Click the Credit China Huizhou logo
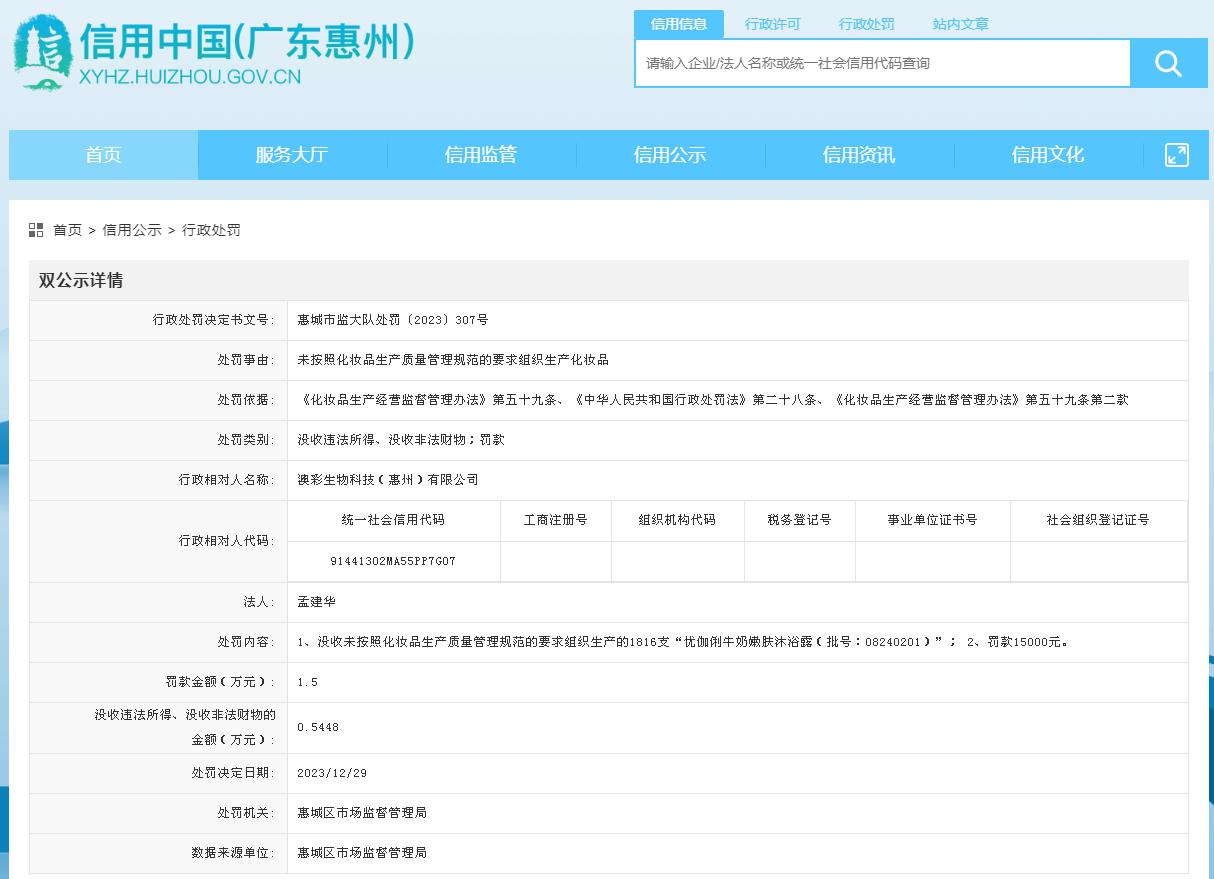This screenshot has width=1214, height=879. coord(212,54)
